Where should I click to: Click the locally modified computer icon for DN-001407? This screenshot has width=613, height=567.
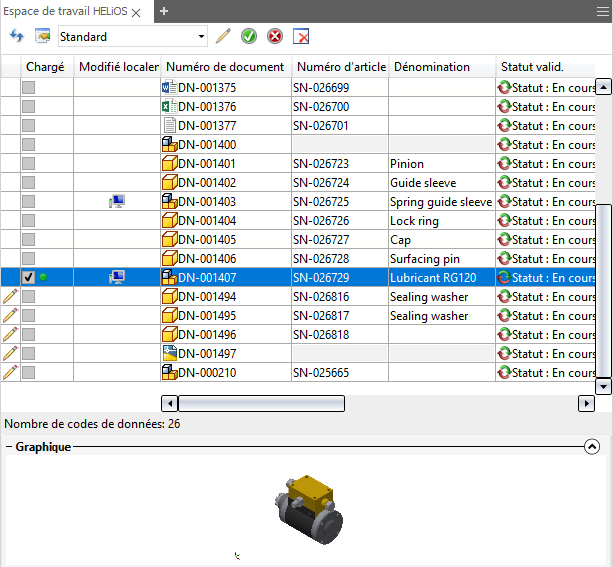point(117,278)
